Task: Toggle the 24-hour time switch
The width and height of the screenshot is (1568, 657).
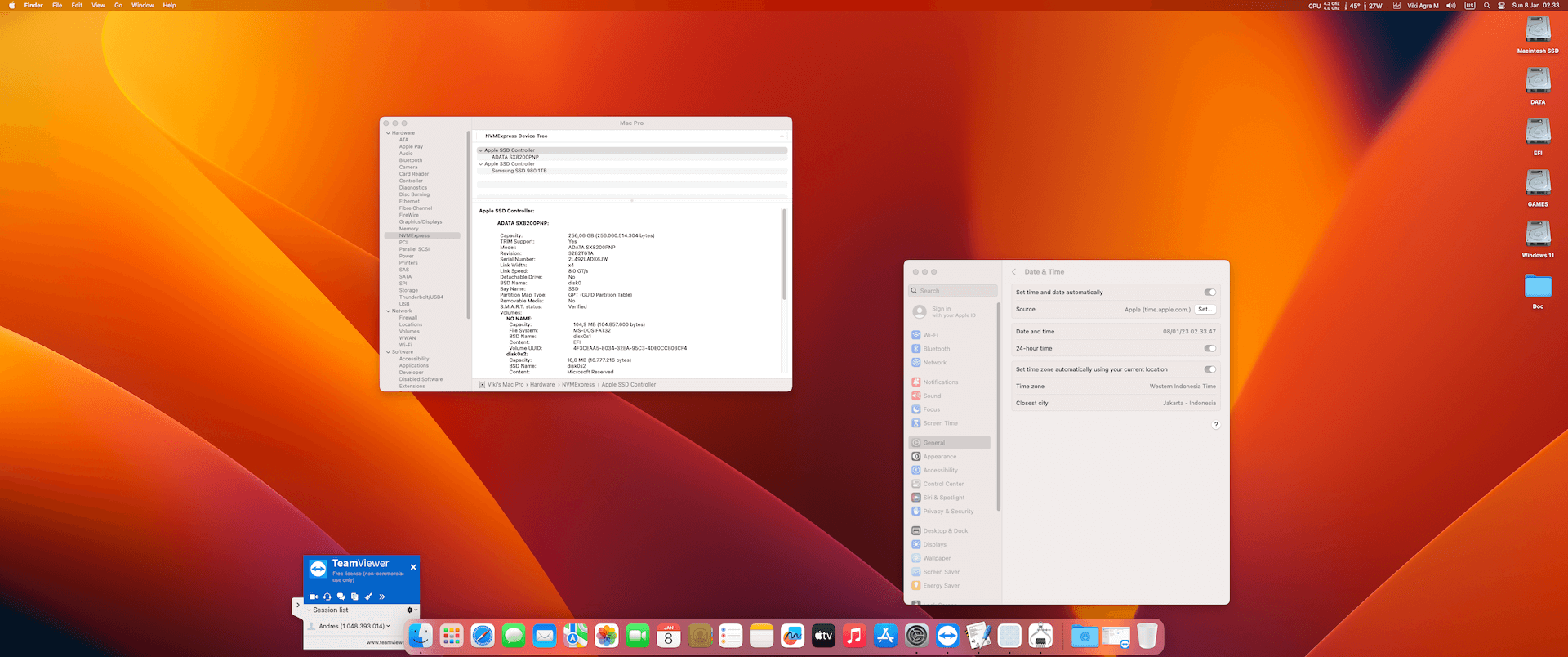Action: pos(1209,348)
